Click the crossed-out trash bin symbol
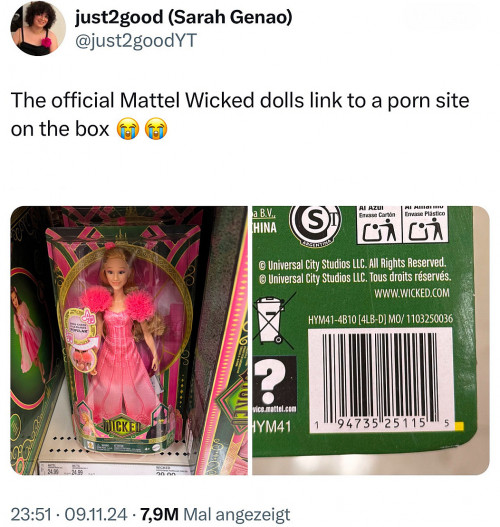This screenshot has height=527, width=500. (x=273, y=320)
